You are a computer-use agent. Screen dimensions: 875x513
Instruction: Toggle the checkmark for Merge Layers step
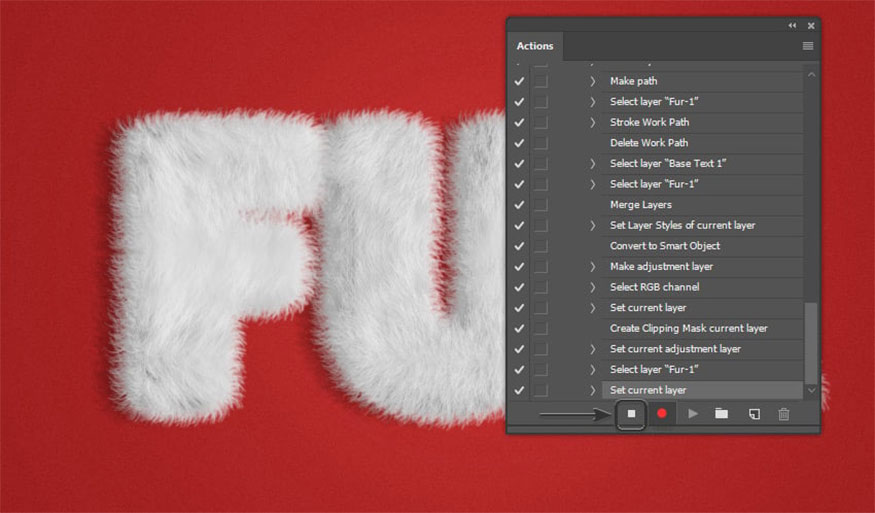(x=518, y=205)
